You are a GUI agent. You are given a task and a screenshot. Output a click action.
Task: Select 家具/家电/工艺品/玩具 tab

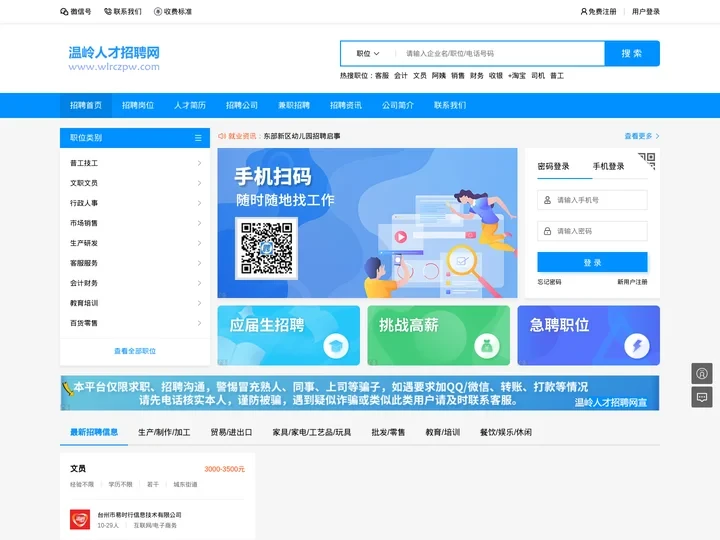[312, 432]
